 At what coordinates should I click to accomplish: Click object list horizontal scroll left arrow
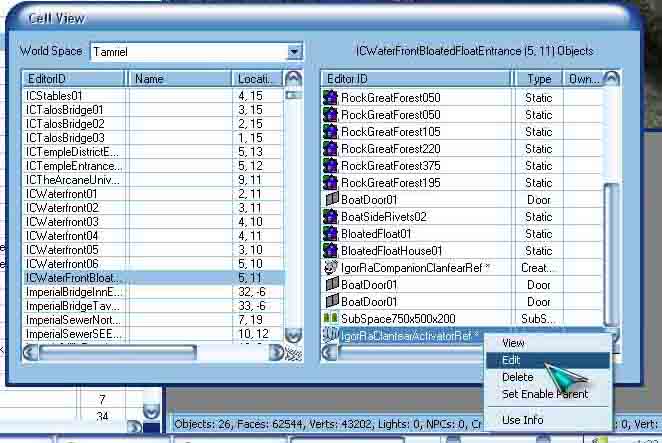point(329,353)
